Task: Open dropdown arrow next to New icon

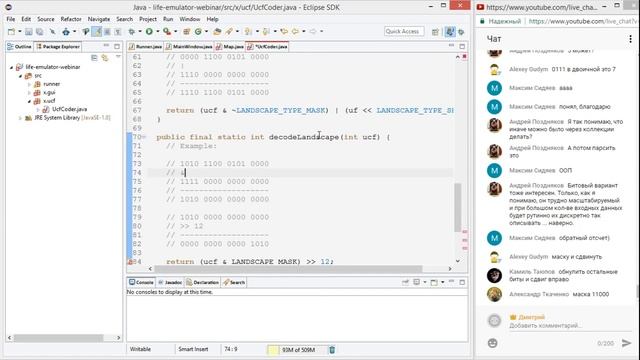Action: click(x=19, y=31)
